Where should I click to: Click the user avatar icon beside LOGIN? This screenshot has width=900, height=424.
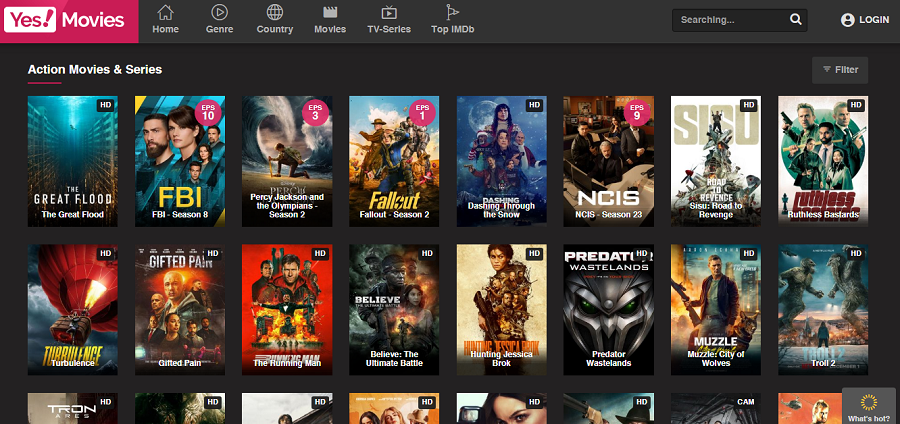[x=848, y=20]
